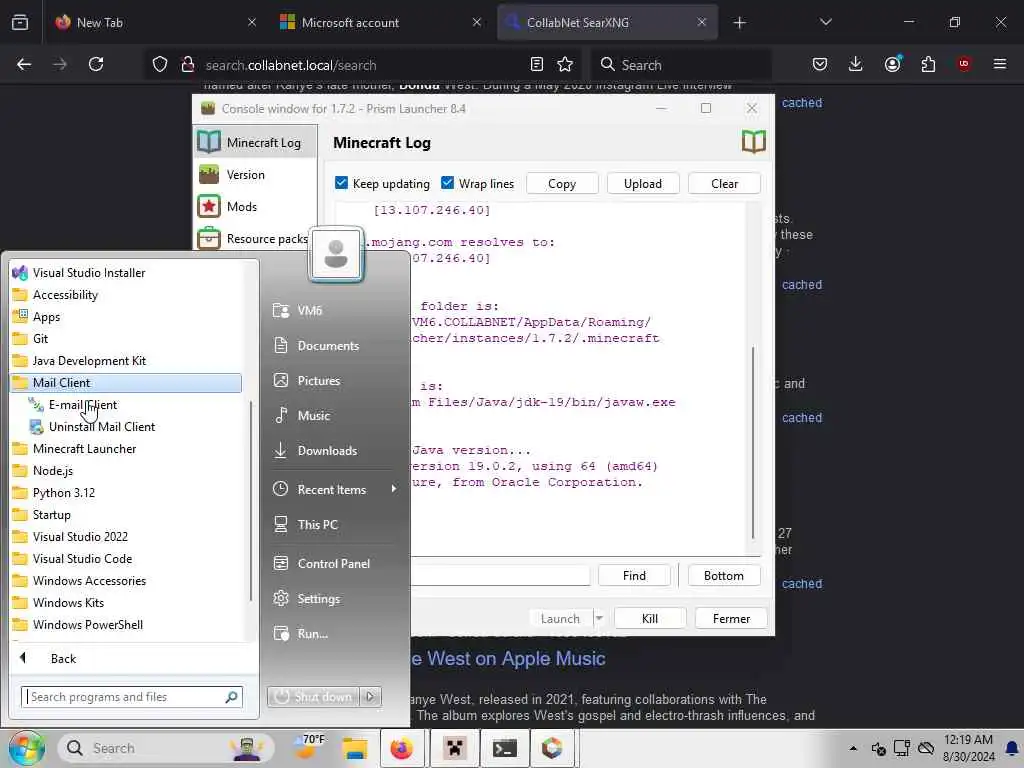Open the Launch button dropdown arrow
This screenshot has width=1024, height=768.
click(599, 618)
